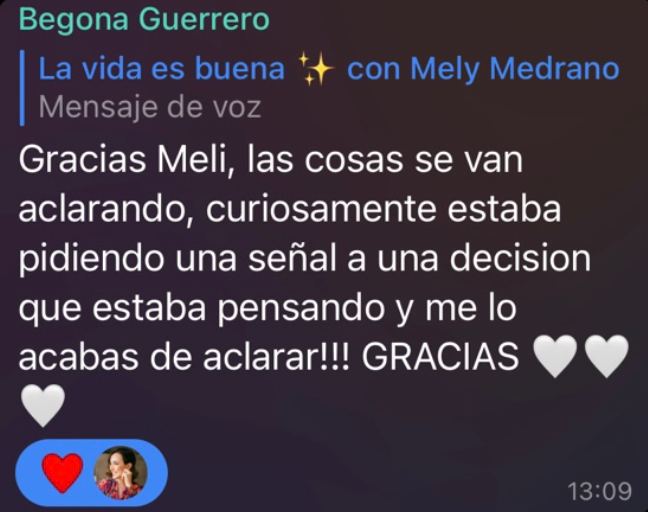
Task: Click the lone white heart on last line
Action: 43,405
